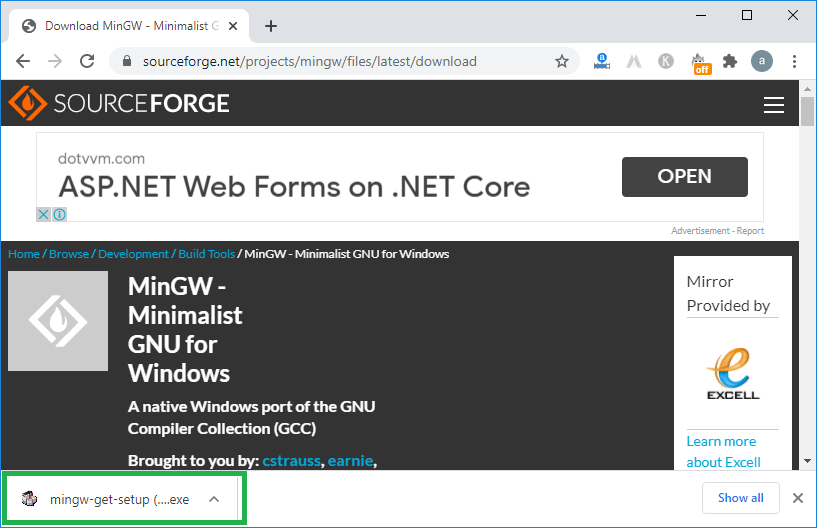Close the ad with the X icon

coord(43,214)
